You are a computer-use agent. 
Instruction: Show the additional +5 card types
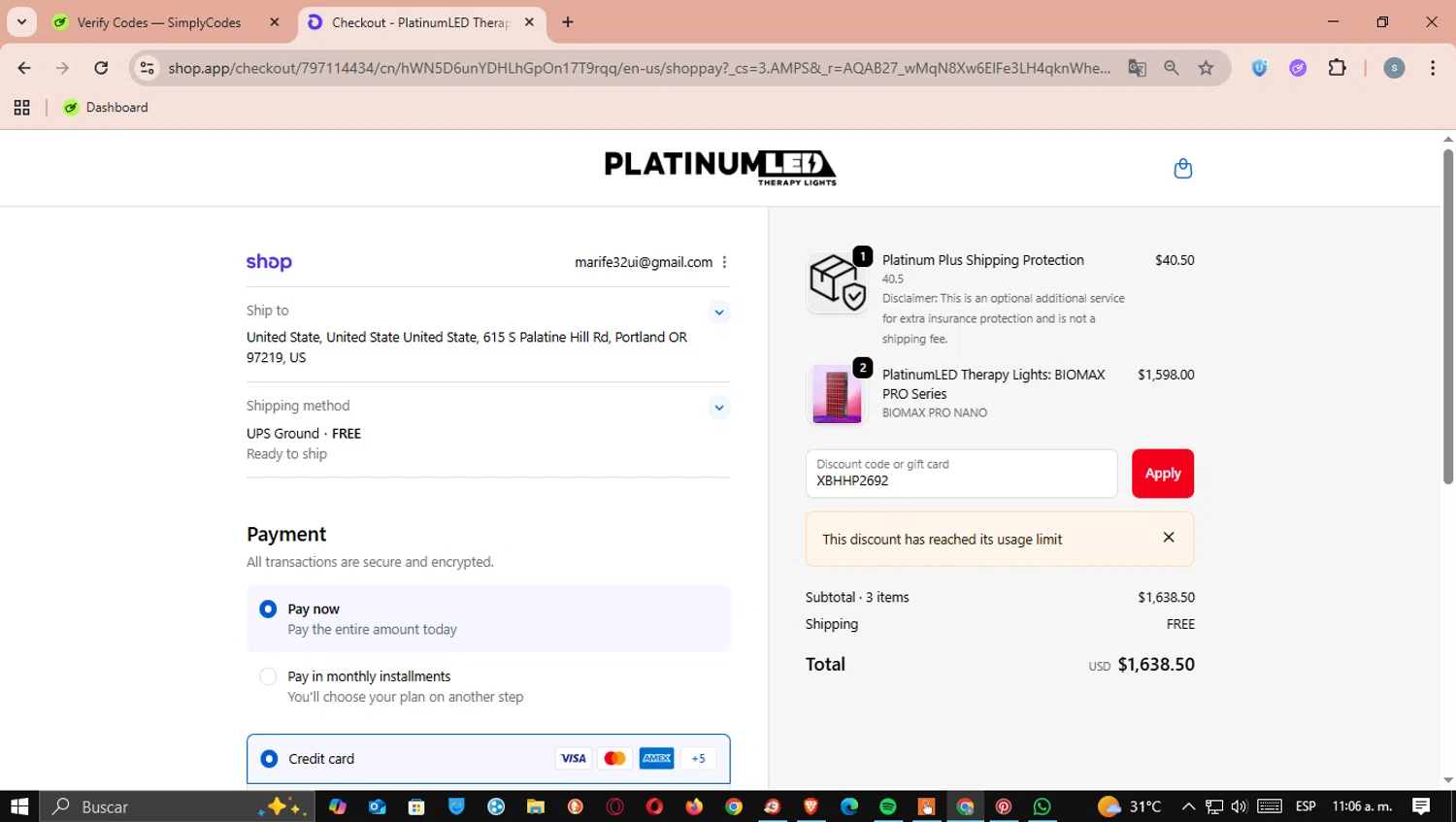698,759
